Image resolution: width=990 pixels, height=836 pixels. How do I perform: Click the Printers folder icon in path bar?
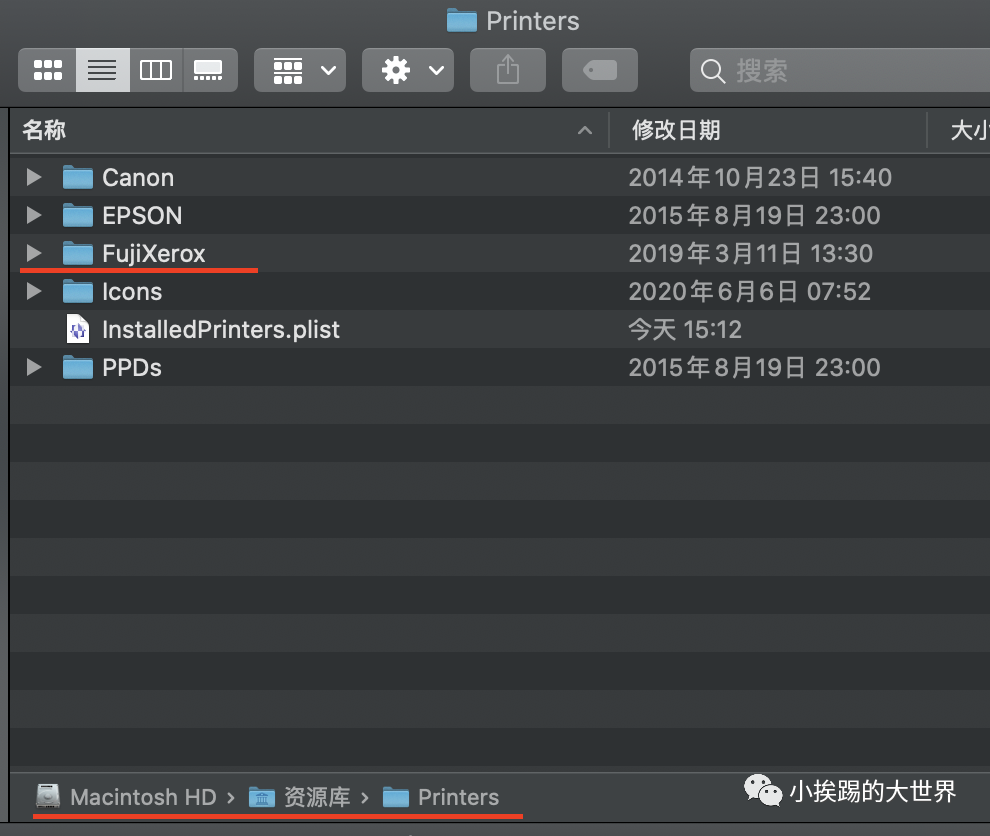pos(396,797)
